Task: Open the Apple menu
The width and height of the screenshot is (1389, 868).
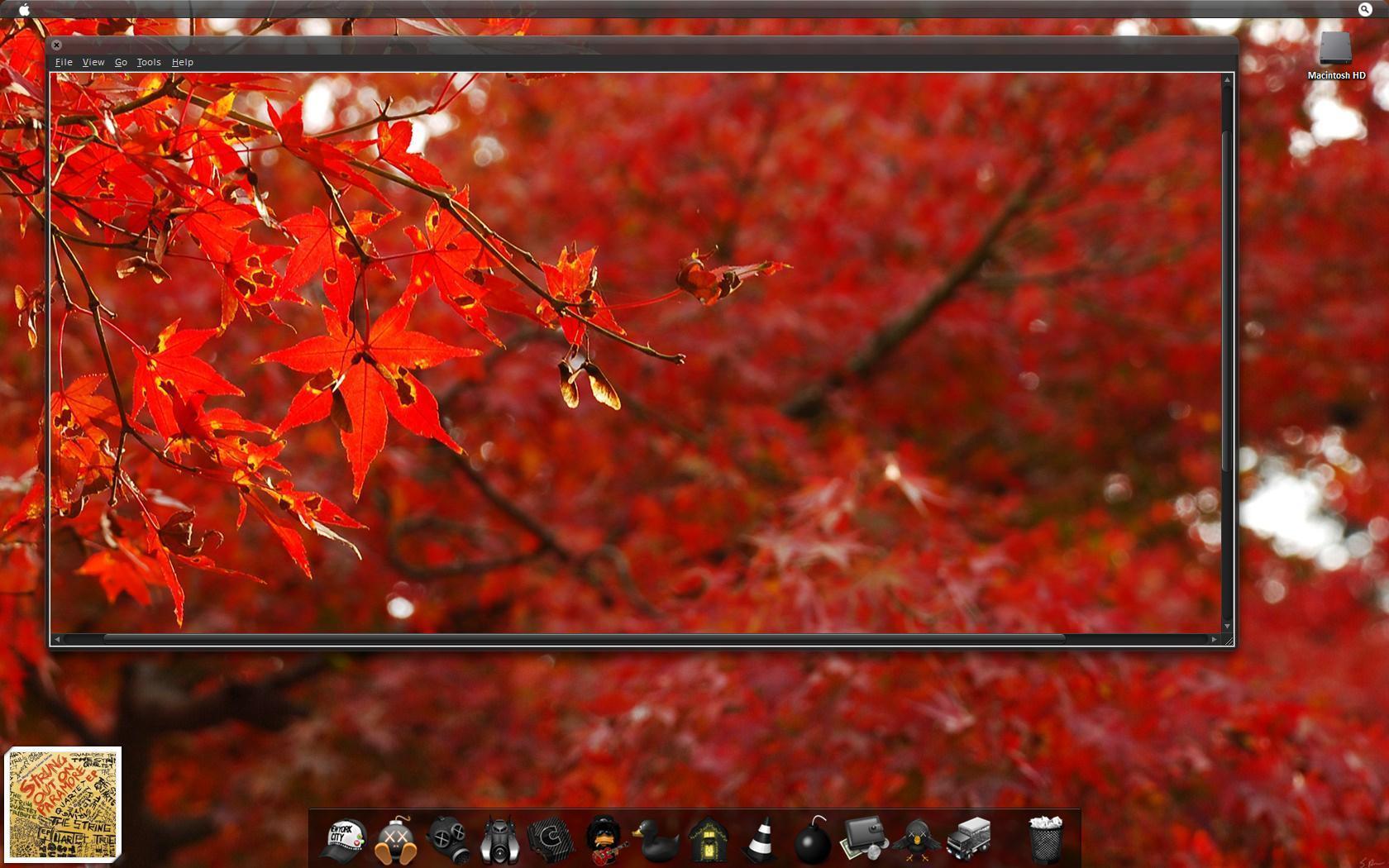Action: tap(24, 9)
